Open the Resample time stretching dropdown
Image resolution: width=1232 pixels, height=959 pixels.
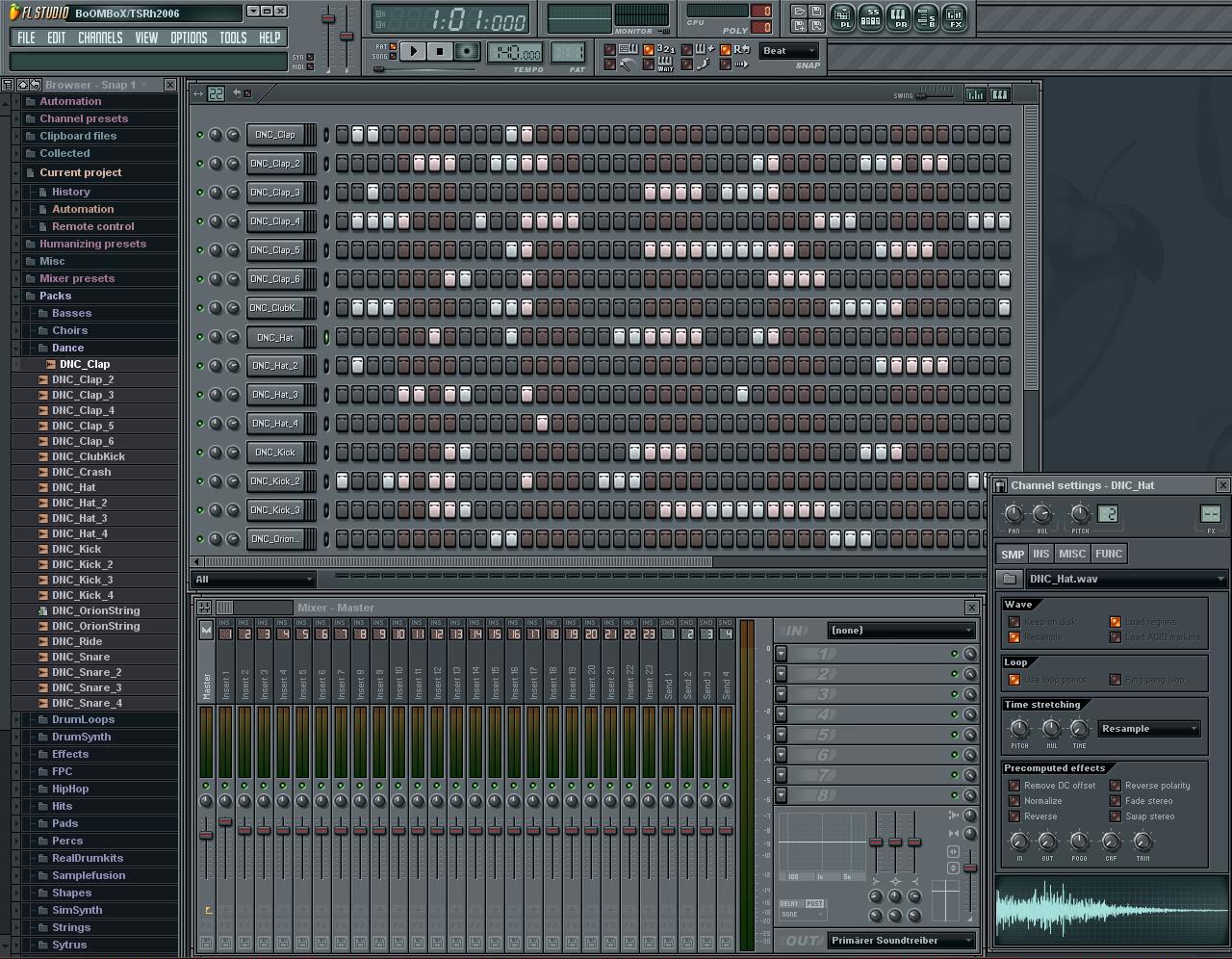tap(1149, 729)
